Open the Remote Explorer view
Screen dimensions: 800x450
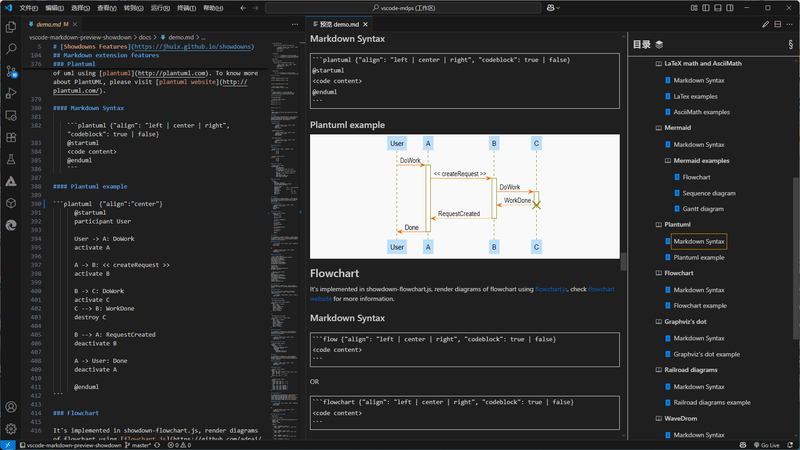pos(11,115)
